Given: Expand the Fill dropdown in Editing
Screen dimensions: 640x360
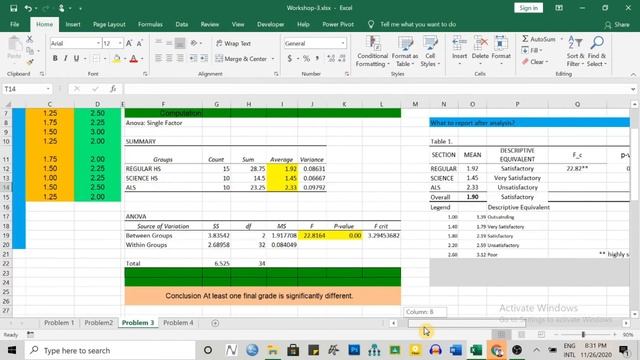Looking at the screenshot, I should coord(541,51).
